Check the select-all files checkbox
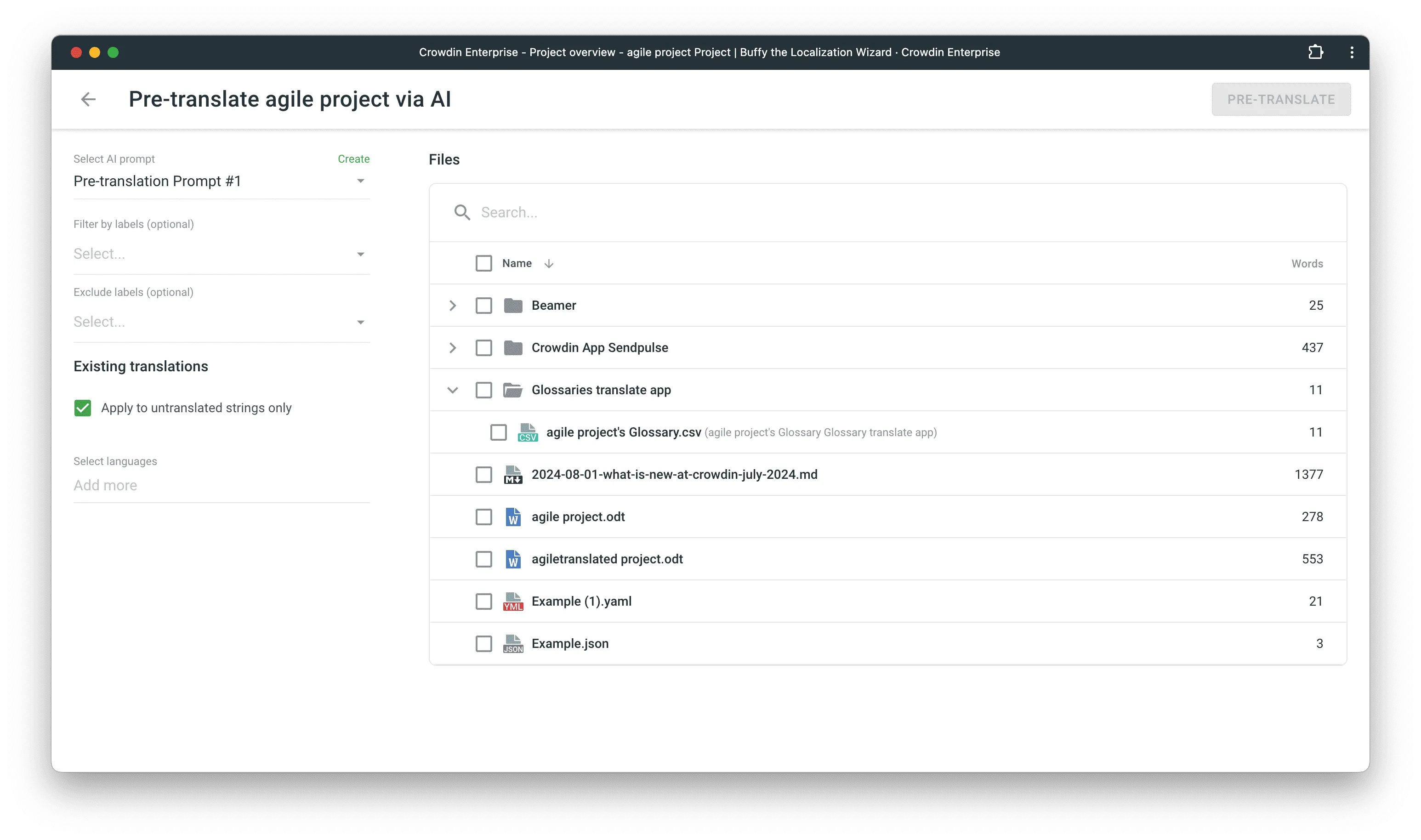Viewport: 1421px width, 840px height. pyautogui.click(x=483, y=263)
